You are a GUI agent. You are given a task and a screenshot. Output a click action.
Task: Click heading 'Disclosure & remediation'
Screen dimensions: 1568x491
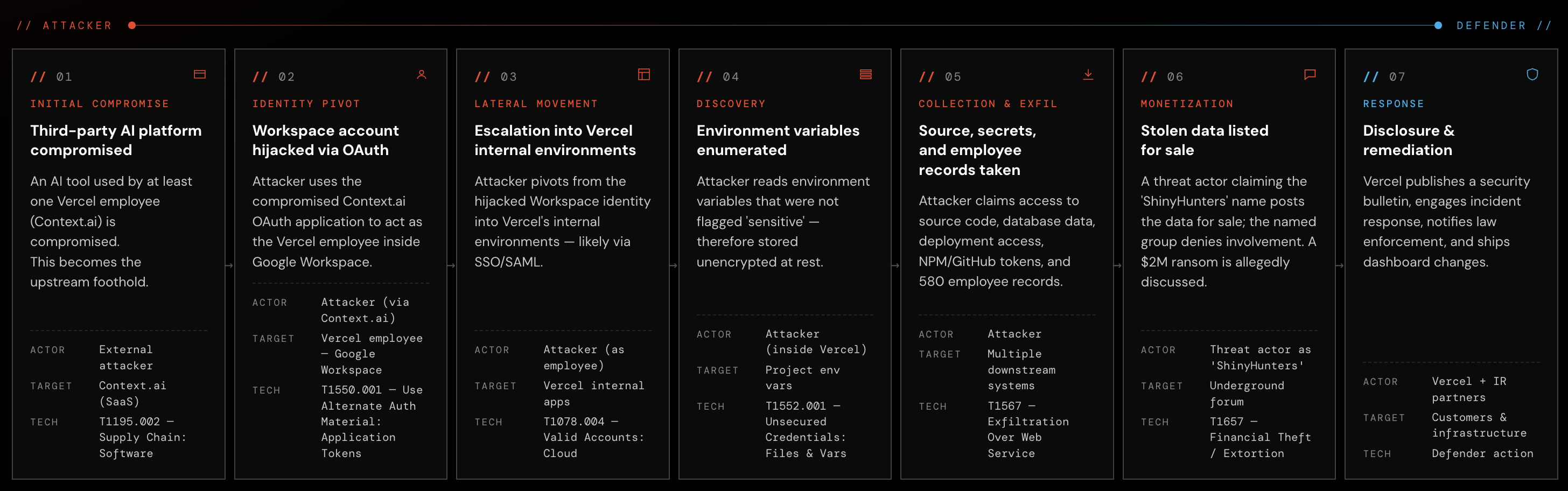pyautogui.click(x=1409, y=141)
